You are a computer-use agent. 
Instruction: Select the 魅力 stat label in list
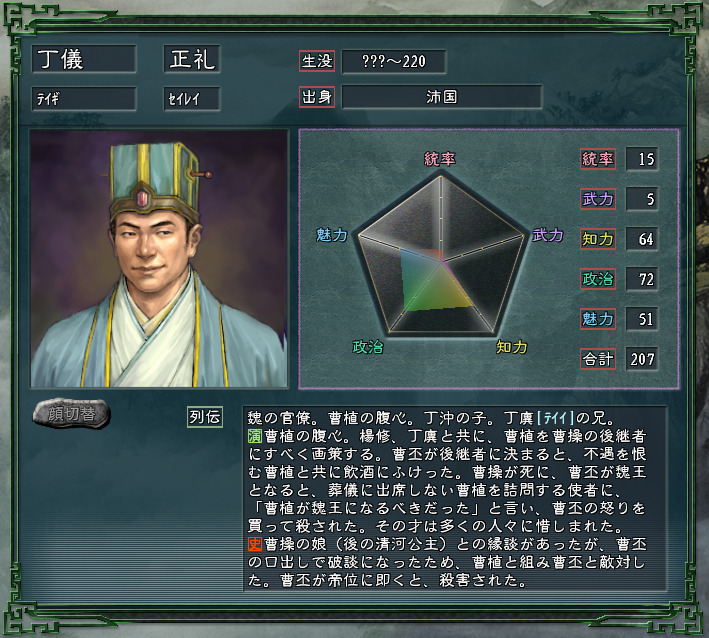(598, 319)
